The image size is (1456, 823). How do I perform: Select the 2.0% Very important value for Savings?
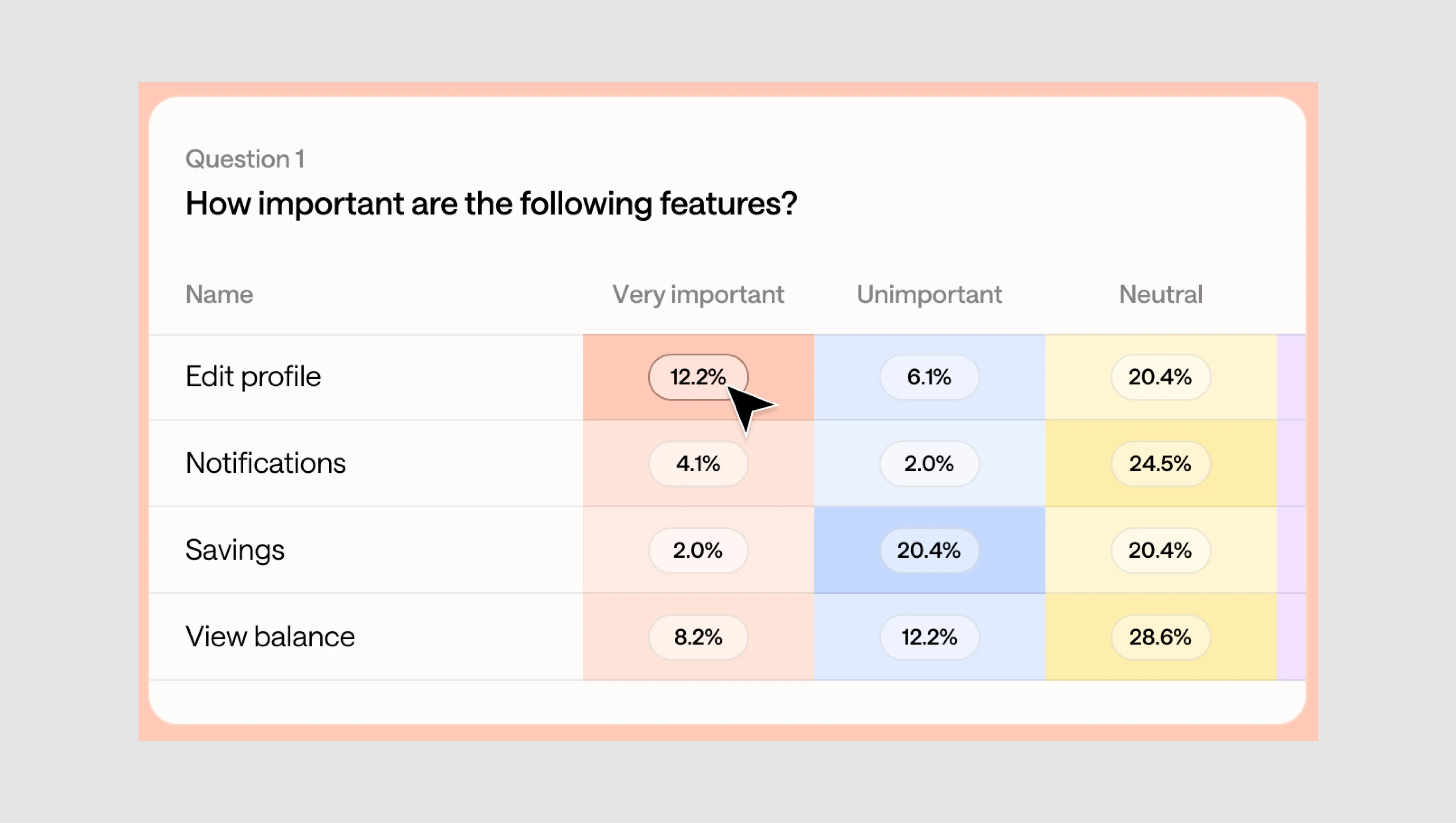pos(698,550)
